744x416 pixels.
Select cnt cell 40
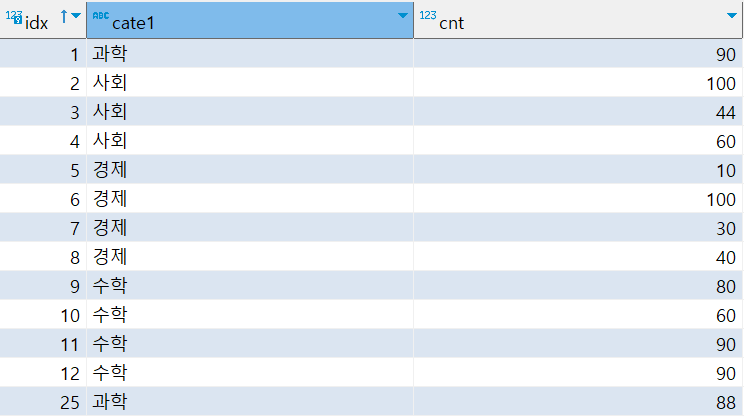(x=578, y=257)
